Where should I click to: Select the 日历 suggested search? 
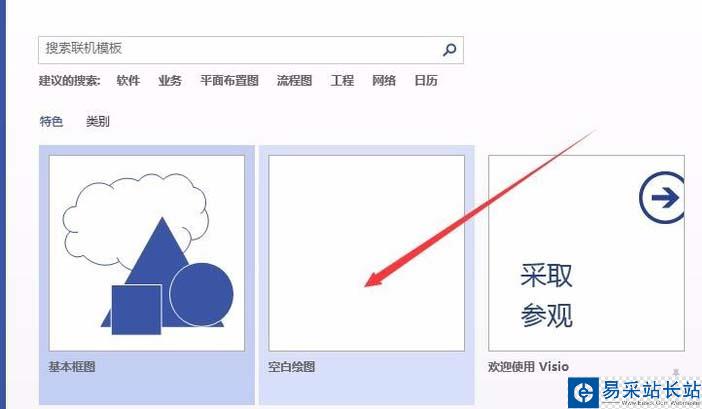point(426,81)
